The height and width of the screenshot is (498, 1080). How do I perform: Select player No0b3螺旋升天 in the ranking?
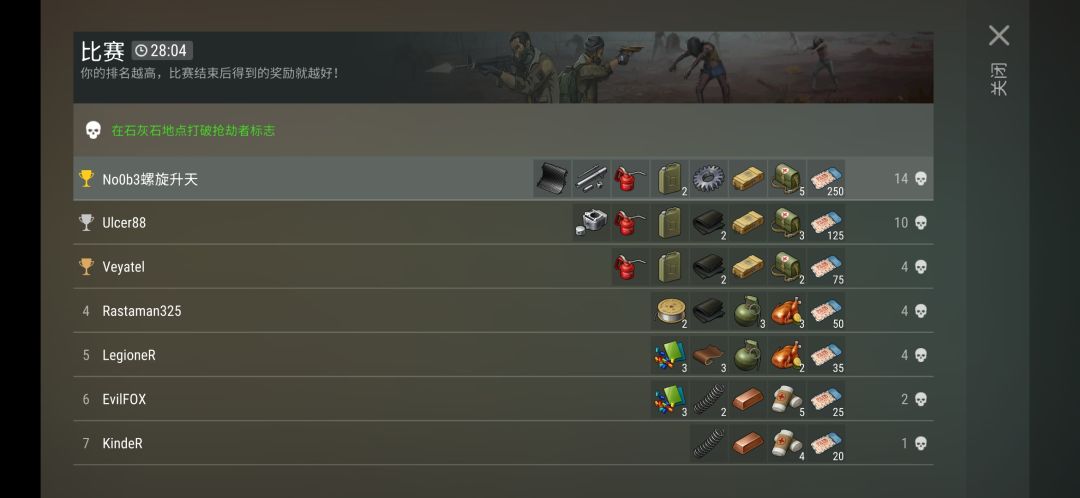pos(150,179)
